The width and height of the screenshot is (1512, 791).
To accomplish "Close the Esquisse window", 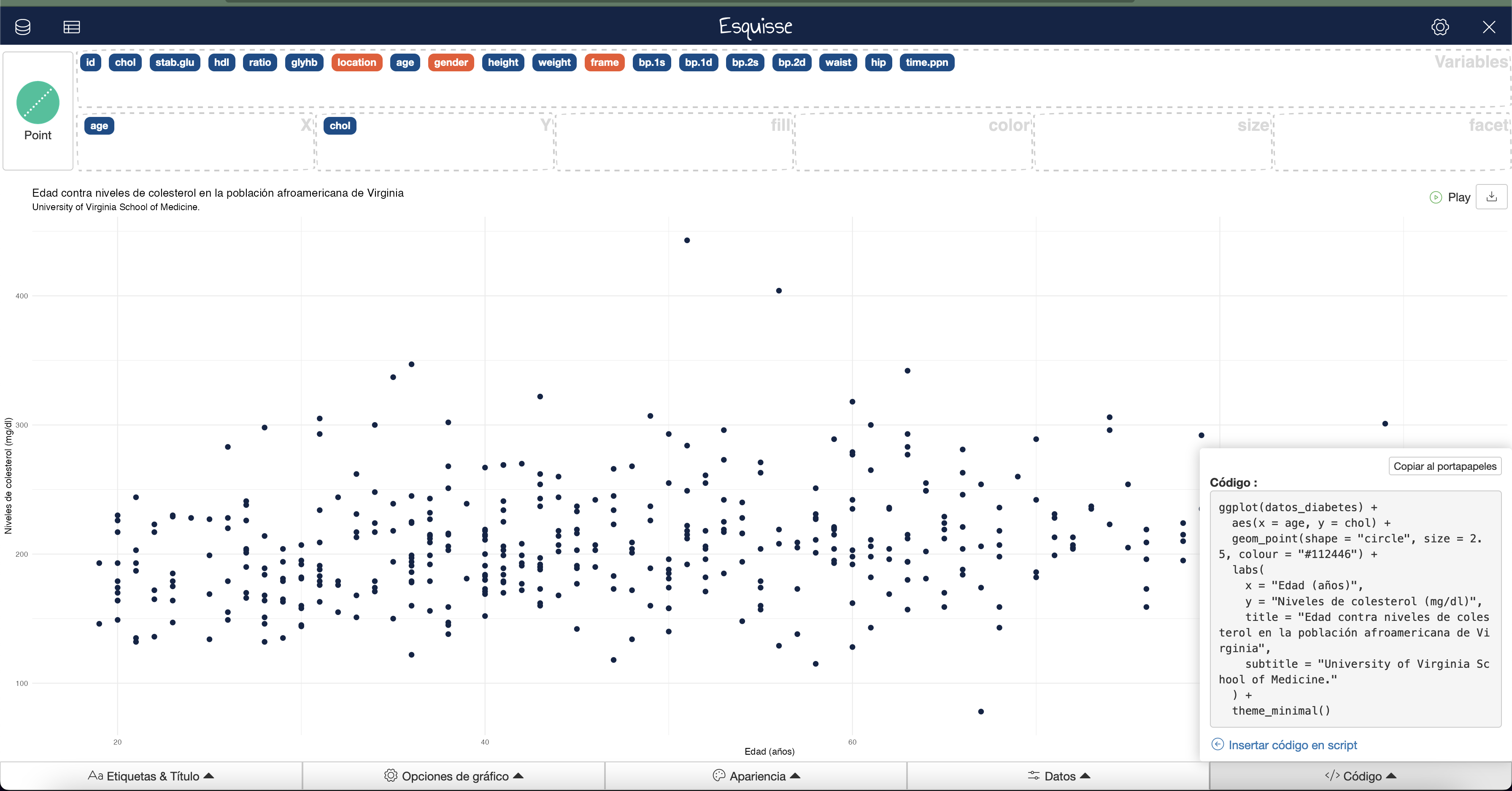I will 1488,27.
